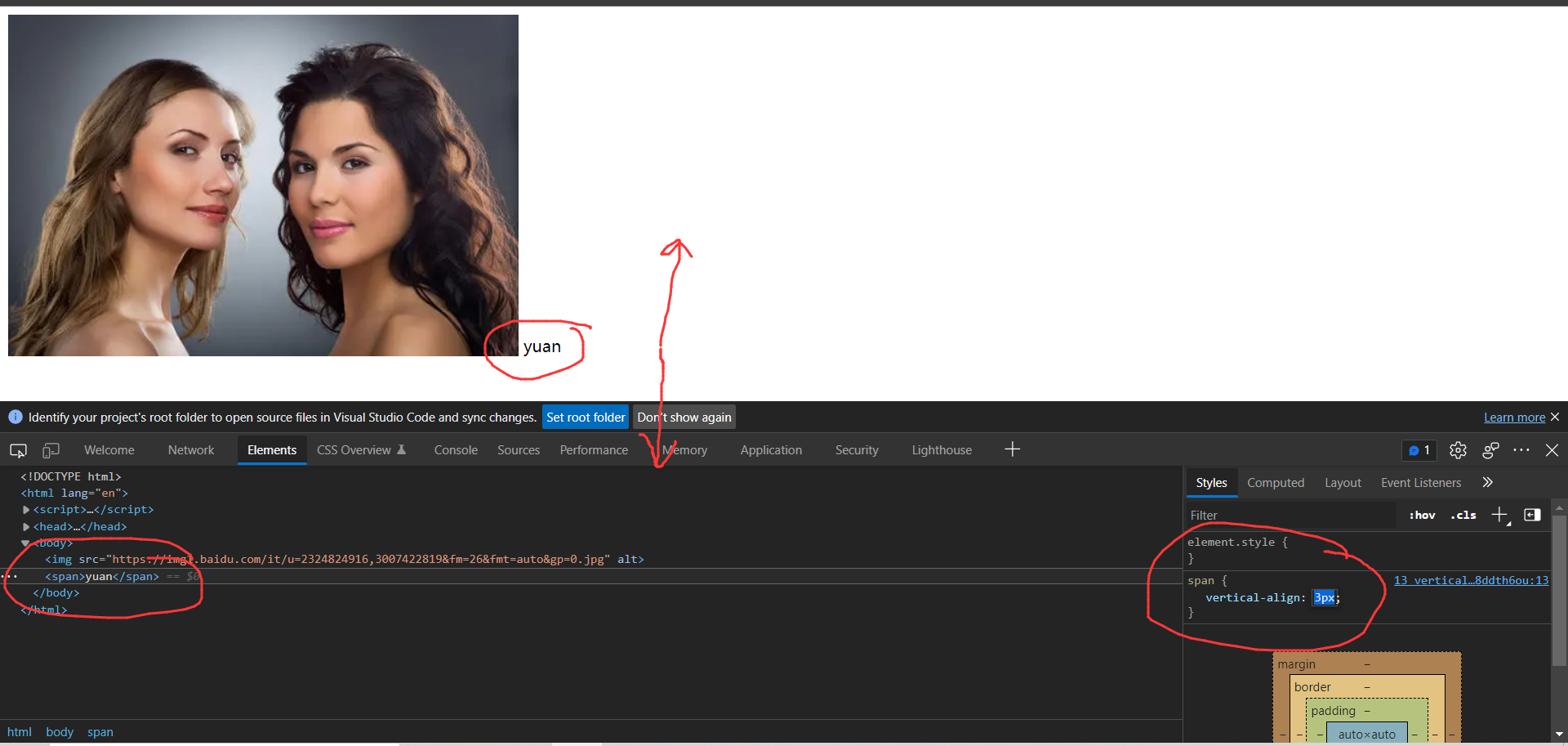Click the new style rule plus icon

pos(1499,515)
